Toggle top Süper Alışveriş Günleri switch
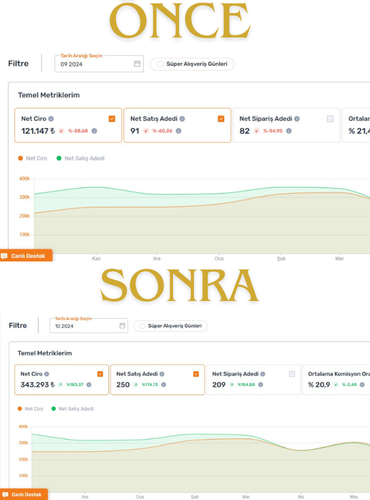The height and width of the screenshot is (500, 370). click(192, 64)
